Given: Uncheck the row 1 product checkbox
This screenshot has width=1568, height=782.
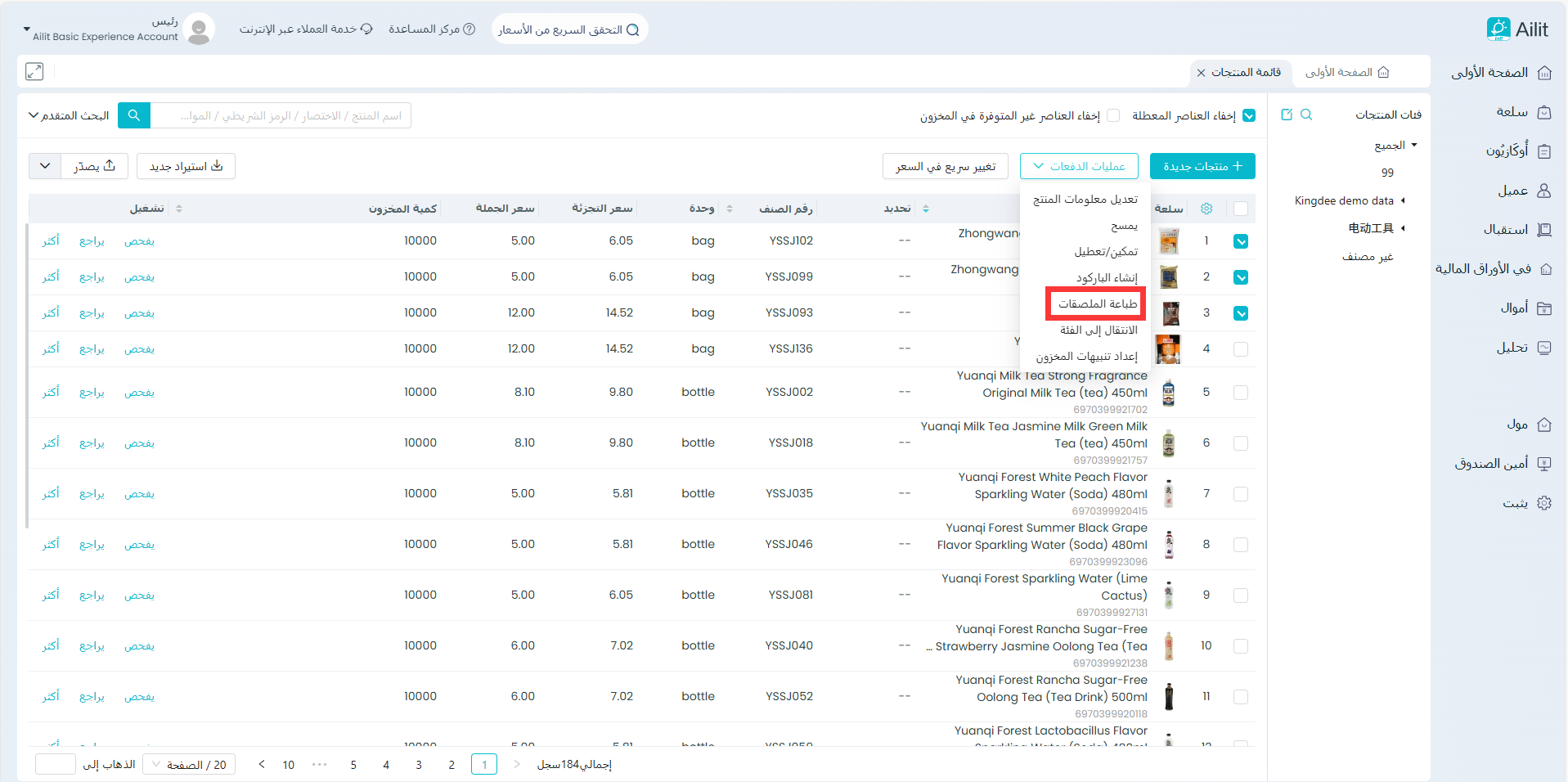Looking at the screenshot, I should 1241,241.
